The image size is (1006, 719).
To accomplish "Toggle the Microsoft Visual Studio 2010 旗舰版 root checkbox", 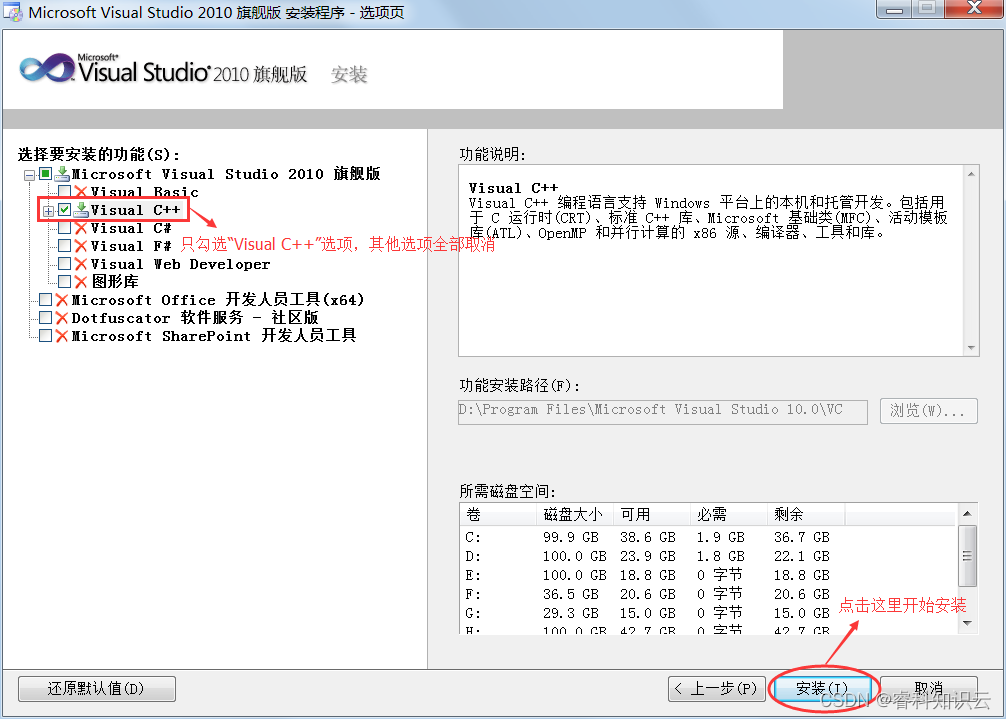I will [46, 174].
